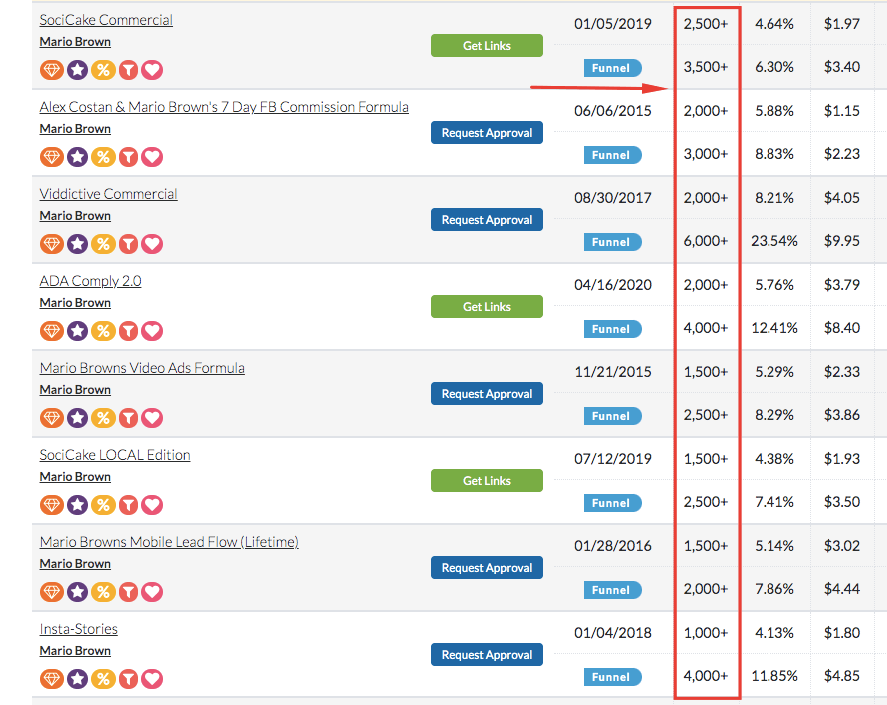Click the red funnel icon under Viddictive Commercial

(129, 244)
